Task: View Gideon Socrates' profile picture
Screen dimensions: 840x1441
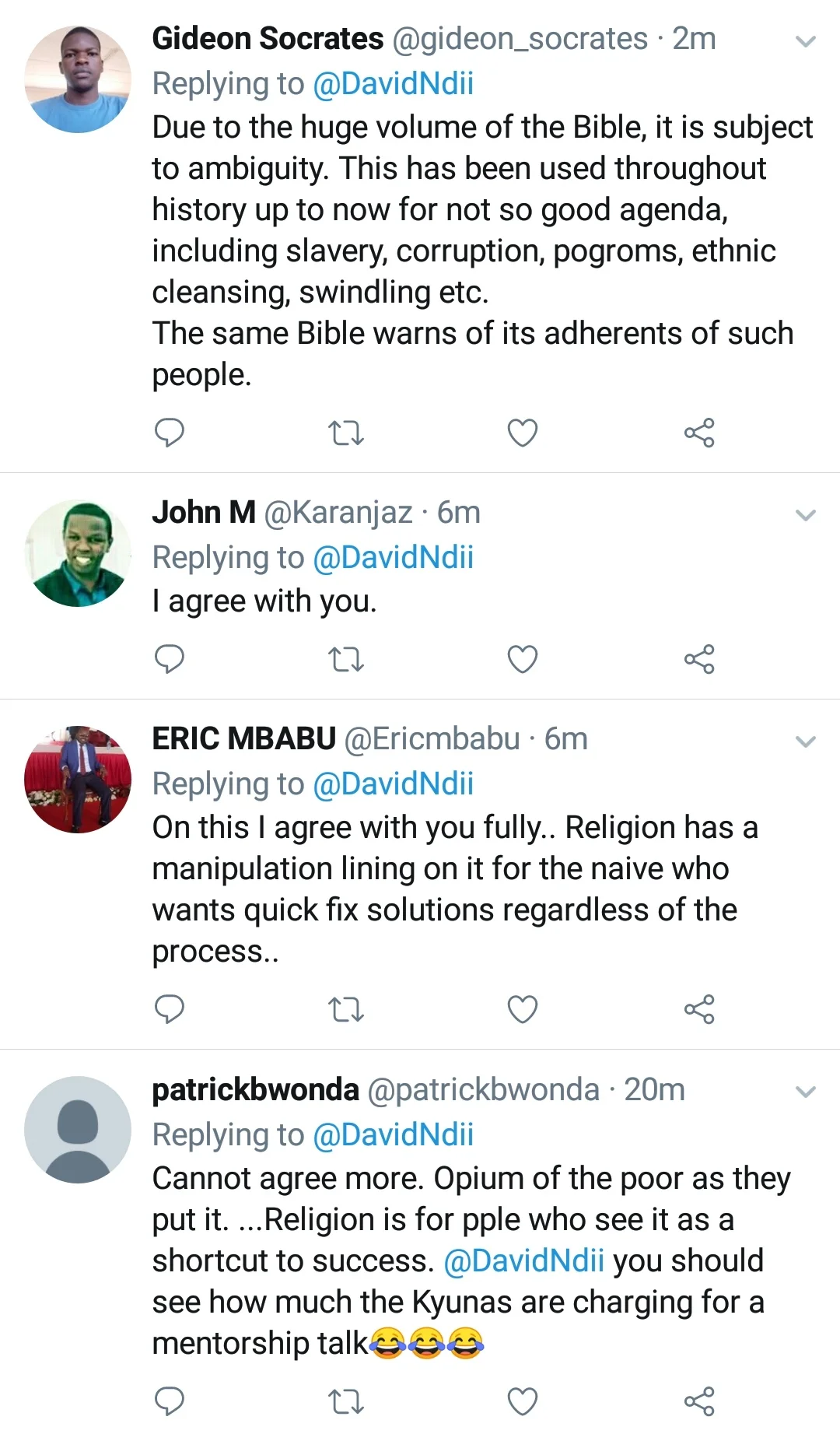Action: point(78,79)
